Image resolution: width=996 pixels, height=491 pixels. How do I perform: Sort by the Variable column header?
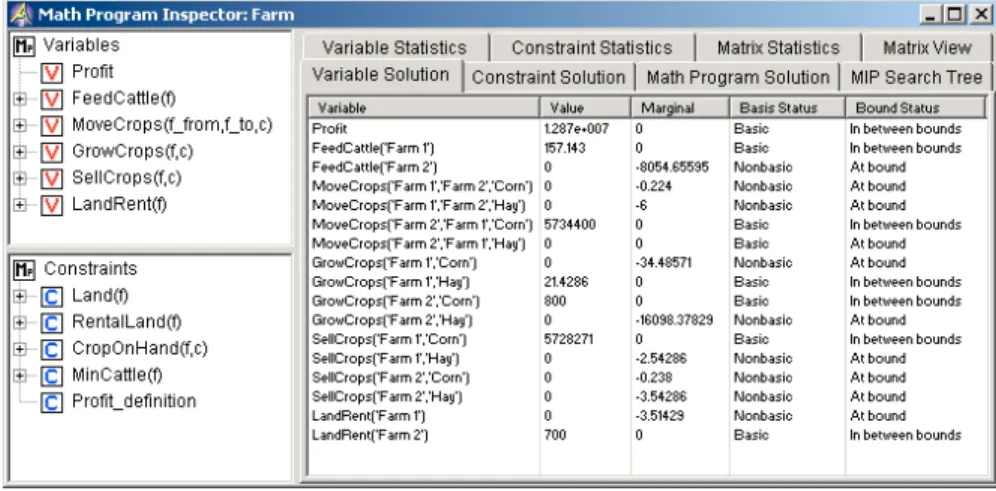coord(424,108)
